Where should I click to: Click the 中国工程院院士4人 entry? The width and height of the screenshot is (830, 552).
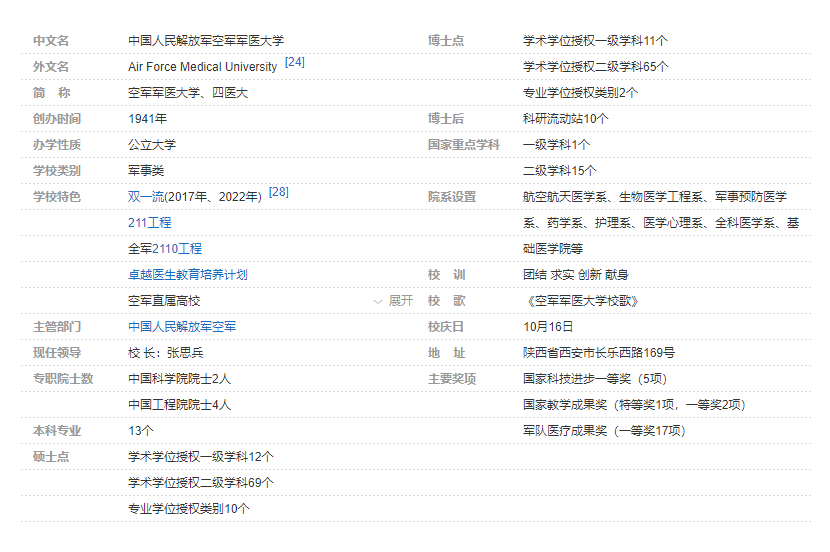coord(180,405)
